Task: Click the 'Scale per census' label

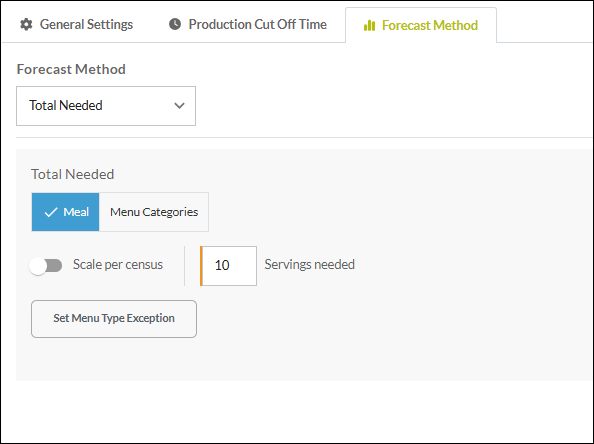Action: [118, 264]
